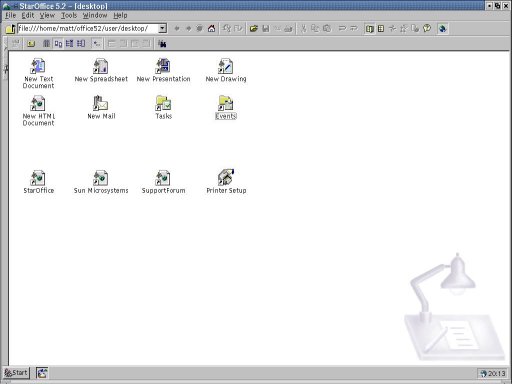This screenshot has width=512, height=384.
Task: Click the Cut scissors icon
Action: pyautogui.click(x=303, y=29)
